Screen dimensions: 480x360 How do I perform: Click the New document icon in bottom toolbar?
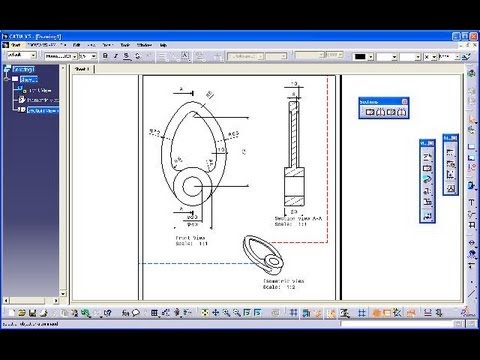pyautogui.click(x=12, y=313)
